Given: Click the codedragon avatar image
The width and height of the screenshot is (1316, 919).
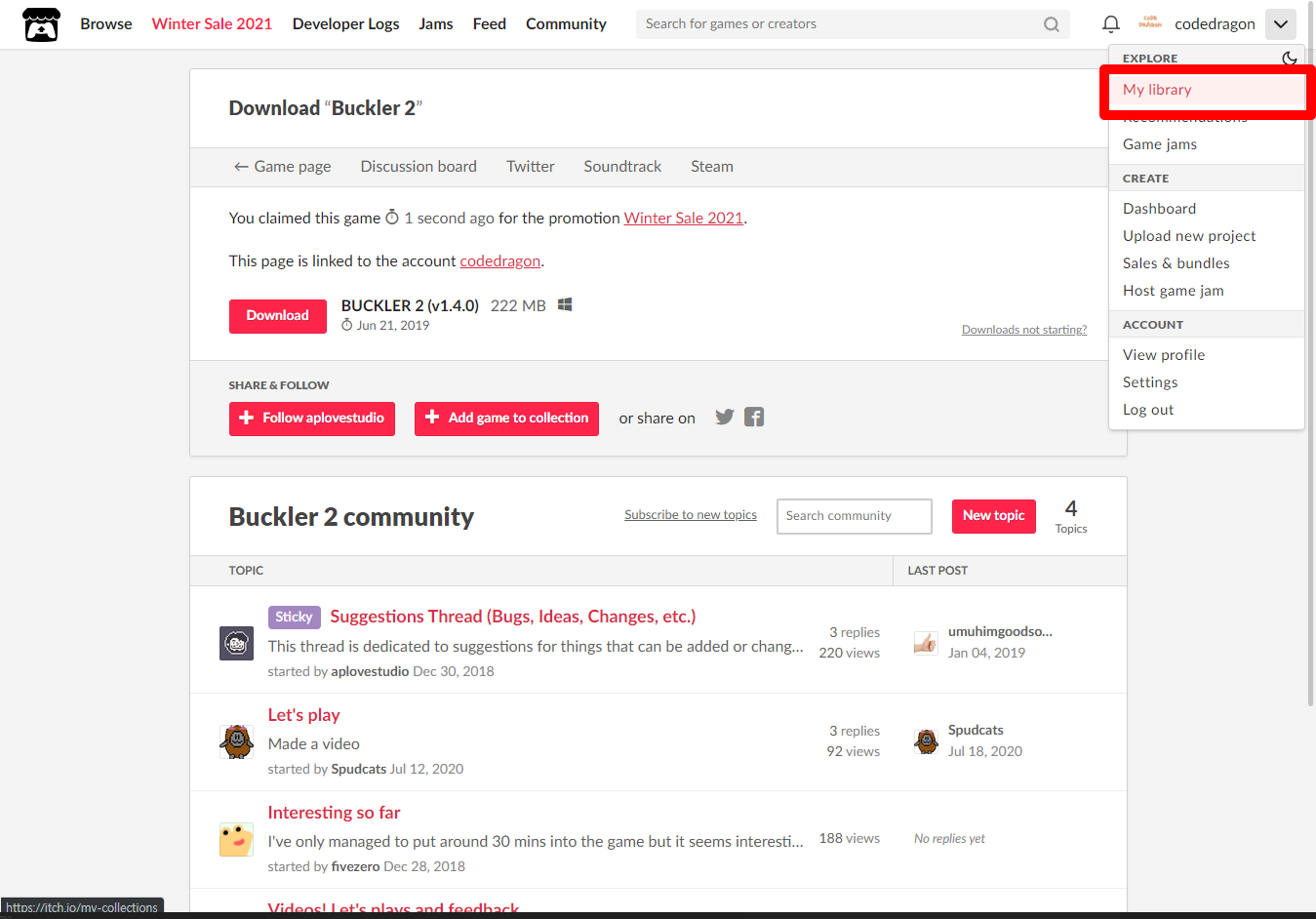Looking at the screenshot, I should click(x=1151, y=23).
